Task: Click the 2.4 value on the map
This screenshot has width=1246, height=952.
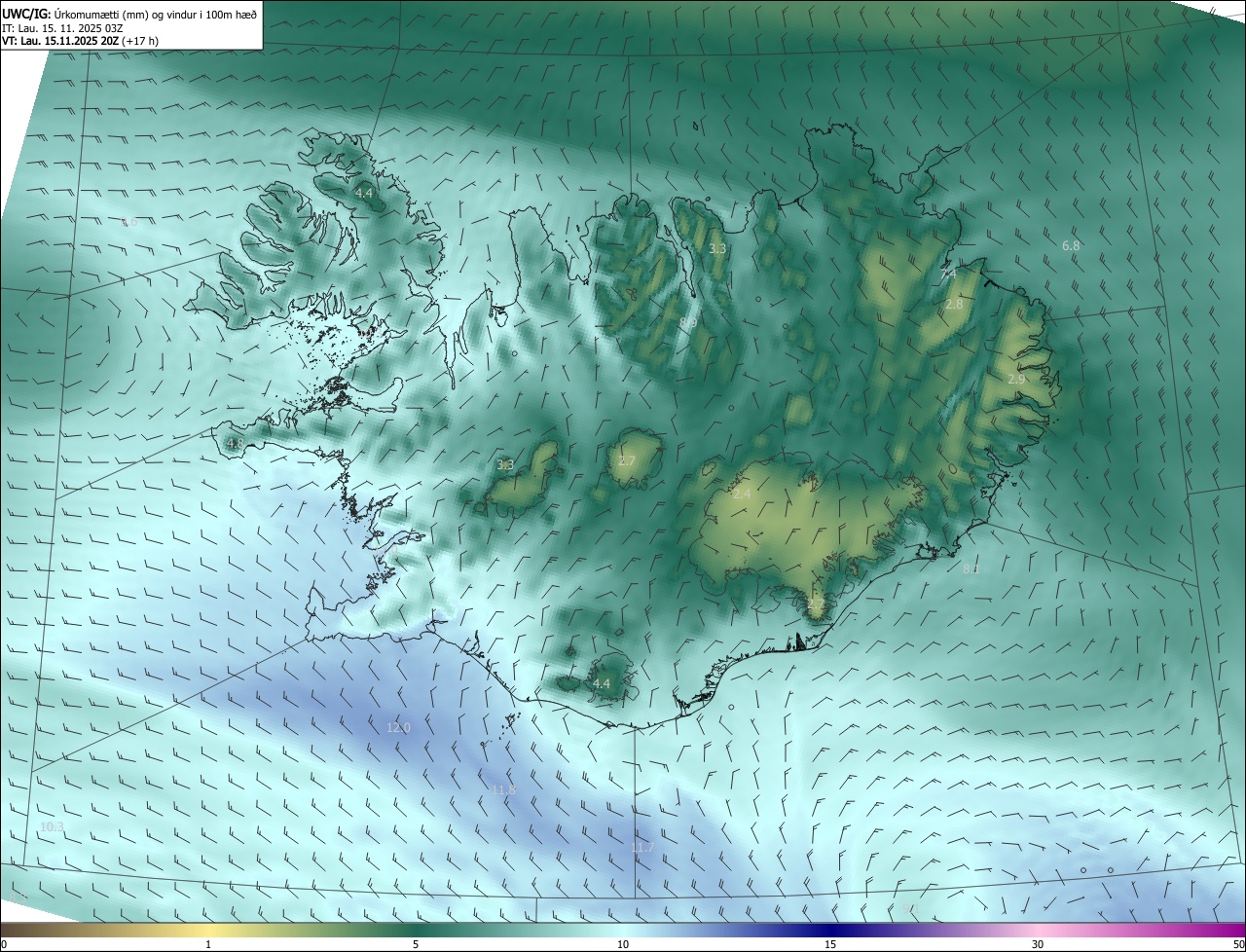Action: [742, 494]
